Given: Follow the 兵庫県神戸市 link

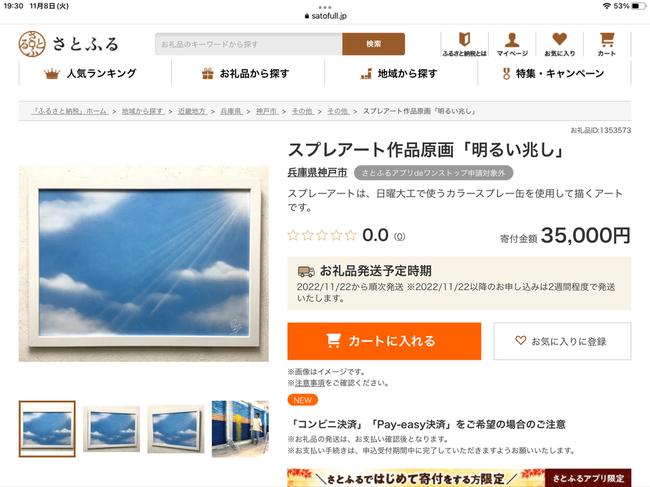Looking at the screenshot, I should pyautogui.click(x=317, y=172).
